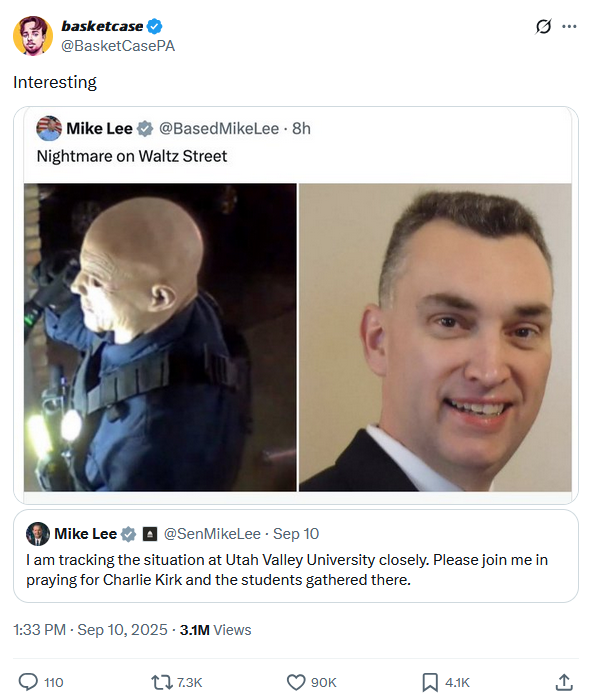Open the smiling man in suit photo
Viewport: 592px width, 699px height.
point(435,337)
